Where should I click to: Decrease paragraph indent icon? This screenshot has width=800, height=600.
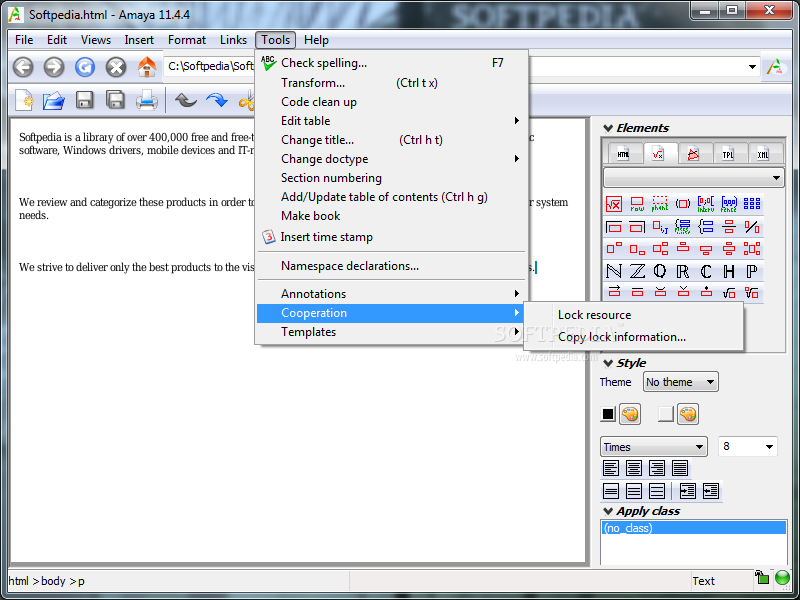pos(710,491)
